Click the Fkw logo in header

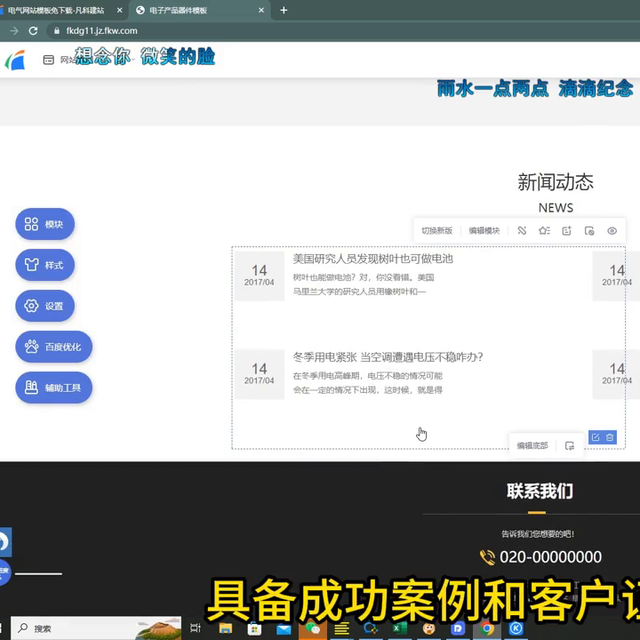[x=15, y=60]
